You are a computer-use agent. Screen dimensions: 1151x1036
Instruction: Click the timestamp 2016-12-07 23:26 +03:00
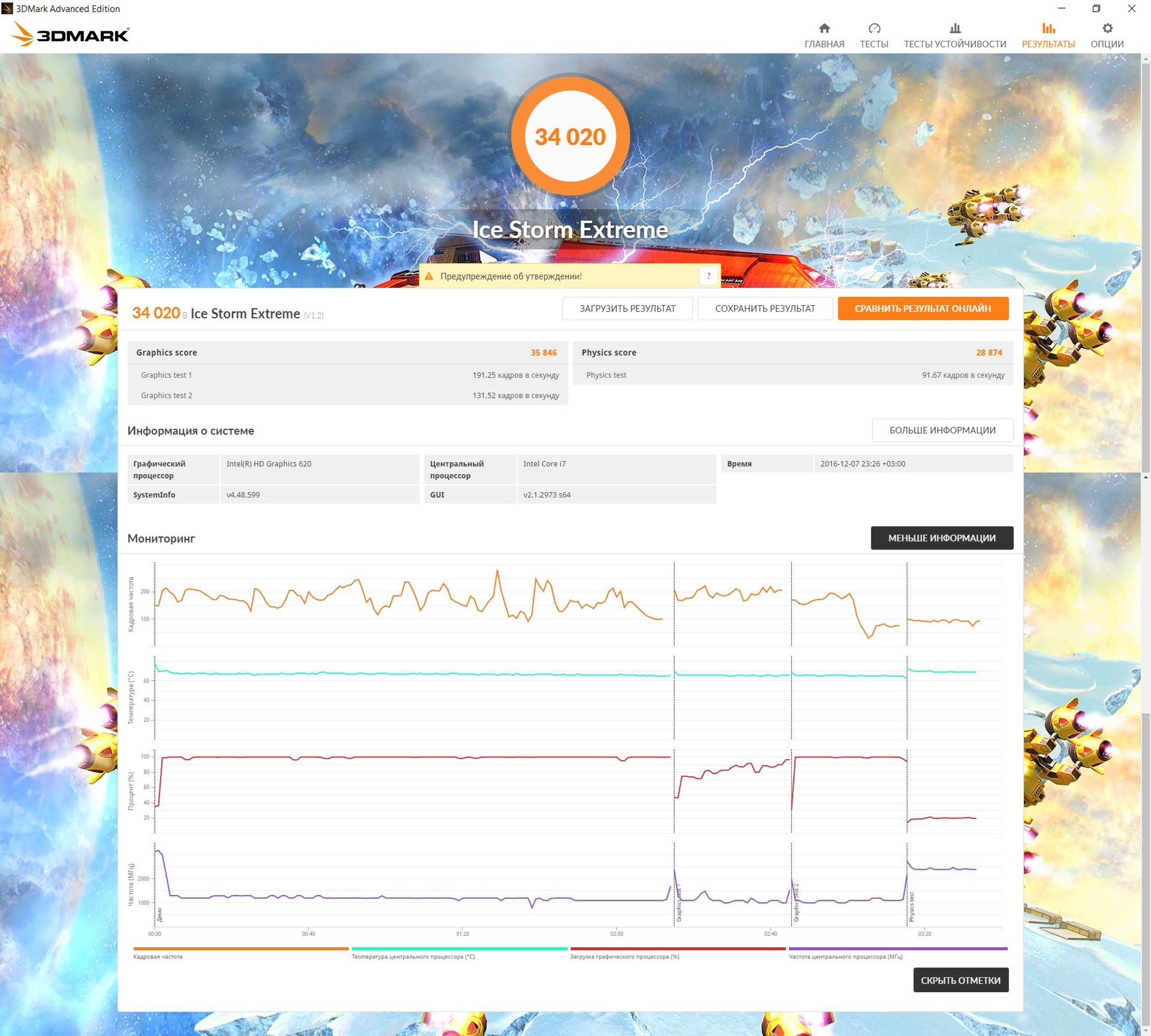(x=863, y=463)
